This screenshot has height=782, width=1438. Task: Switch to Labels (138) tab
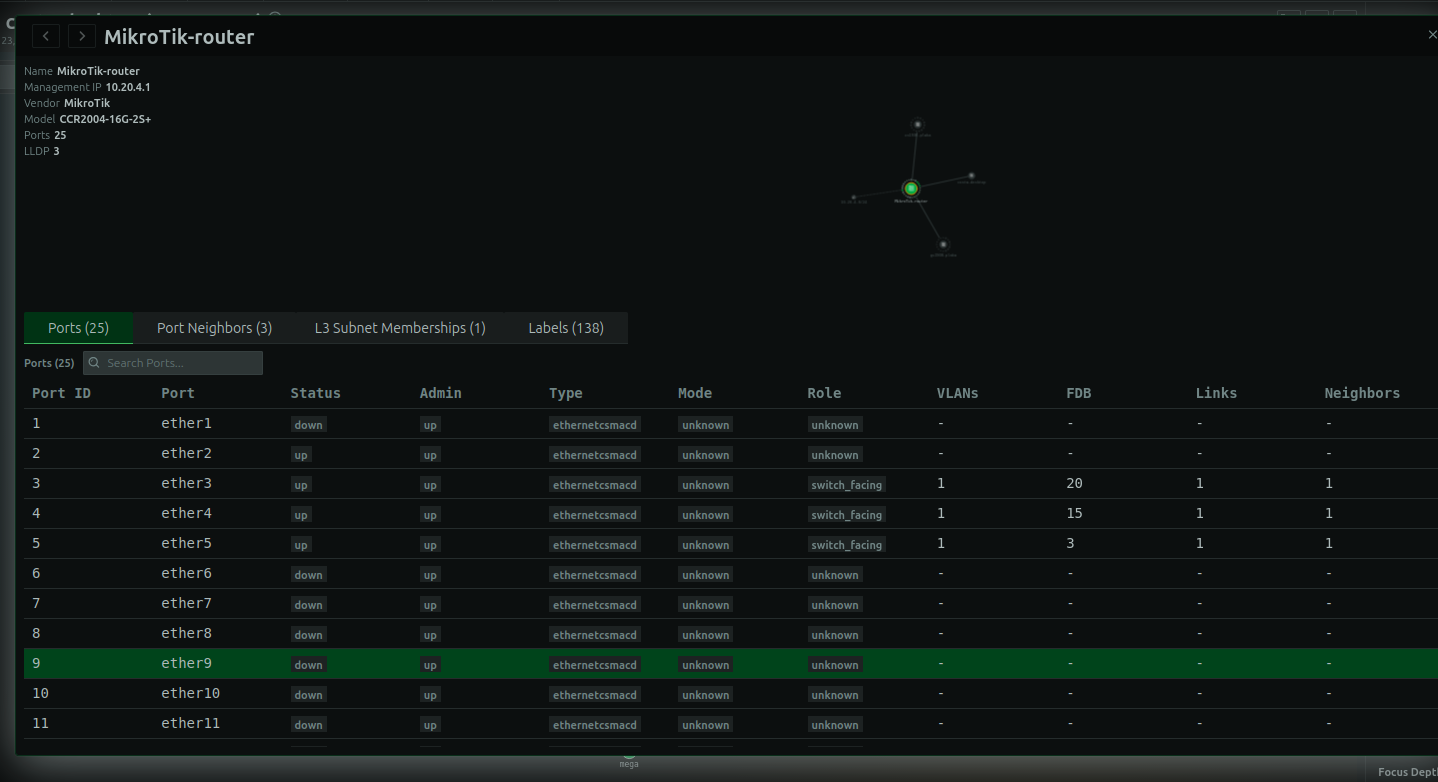point(566,328)
